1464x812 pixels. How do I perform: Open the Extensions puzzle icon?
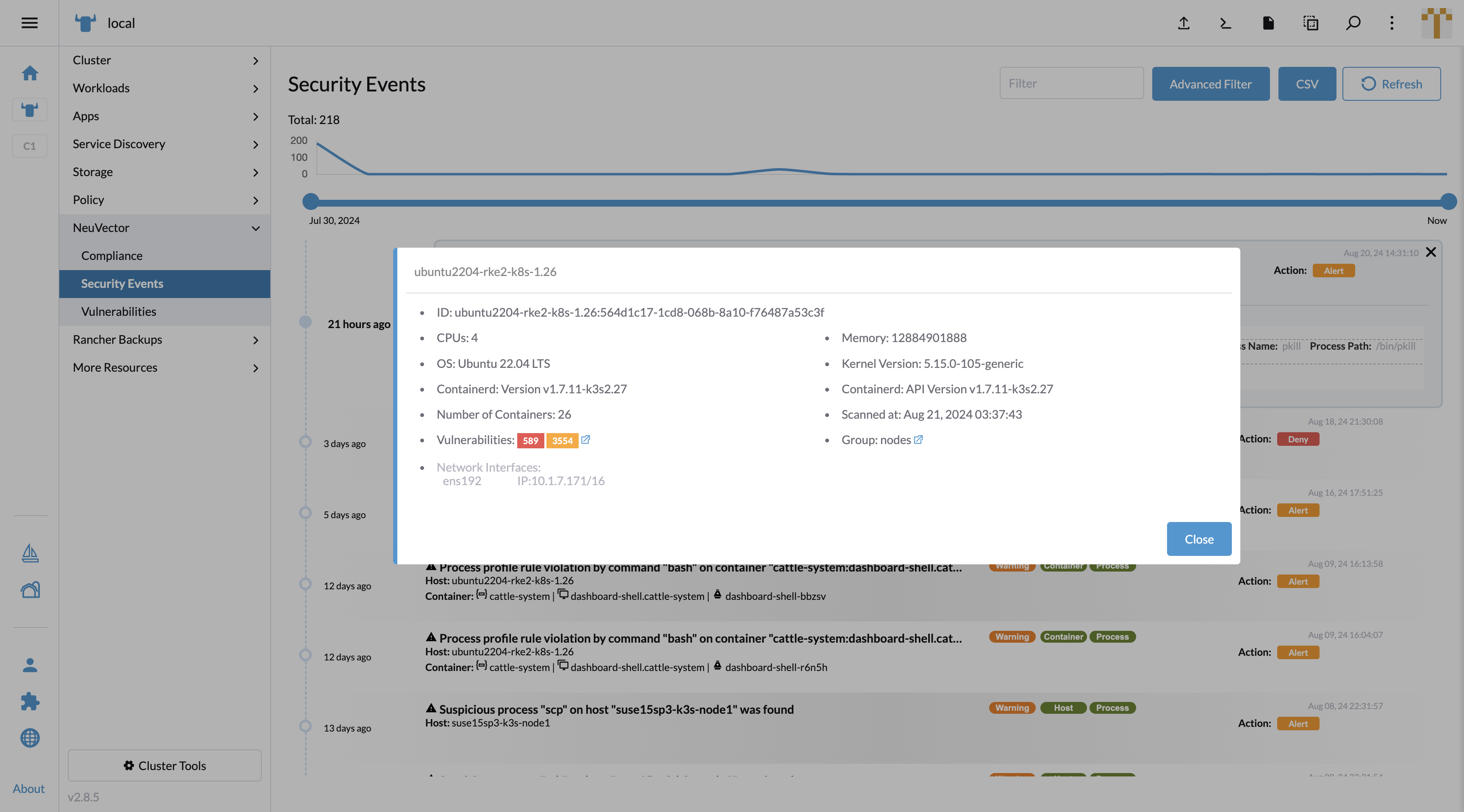tap(30, 701)
